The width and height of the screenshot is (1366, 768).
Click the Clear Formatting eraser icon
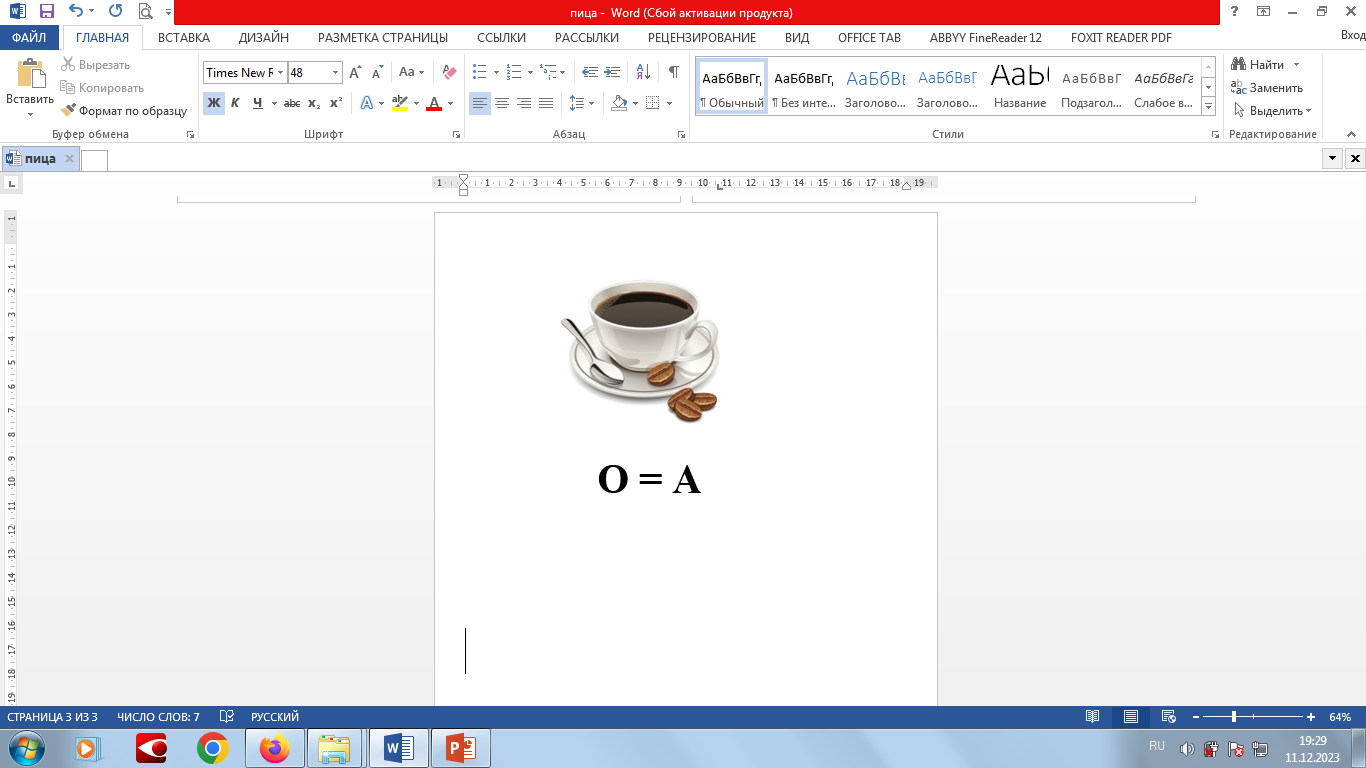tap(449, 72)
